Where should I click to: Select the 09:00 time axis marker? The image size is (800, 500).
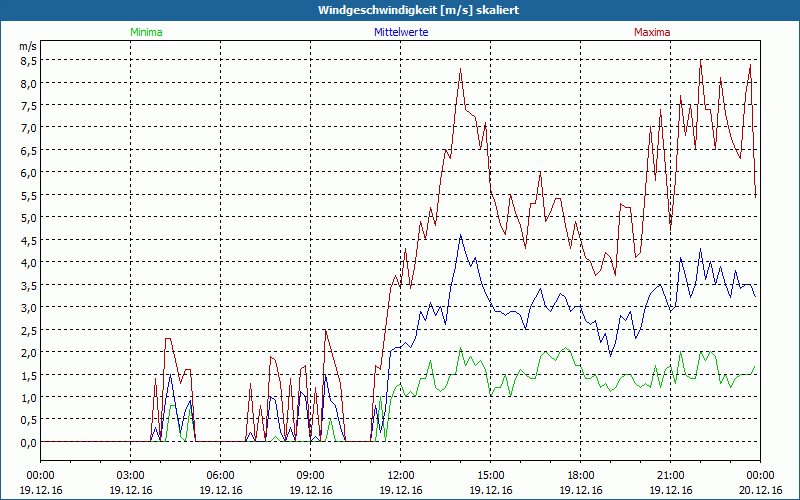pos(310,475)
